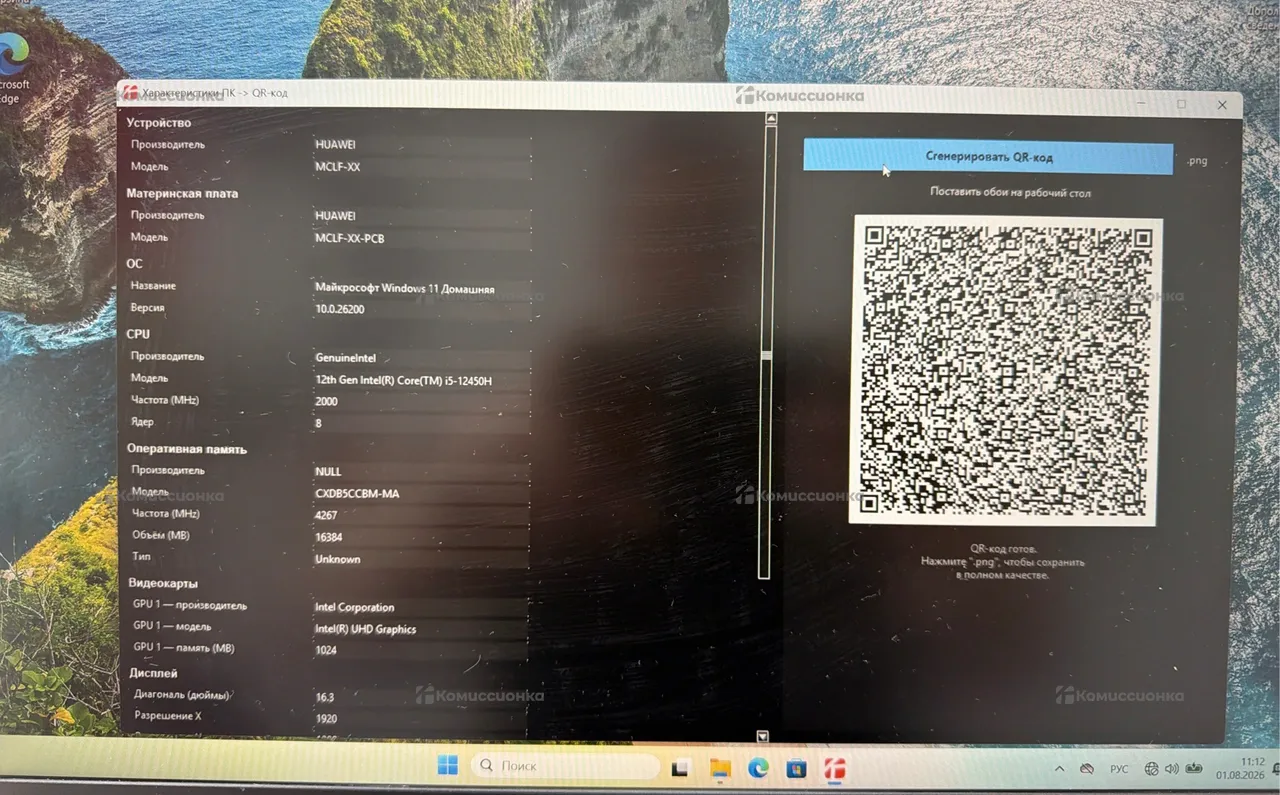1280x795 pixels.
Task: Click the cloud sync icon in the system tray
Action: coord(1087,769)
